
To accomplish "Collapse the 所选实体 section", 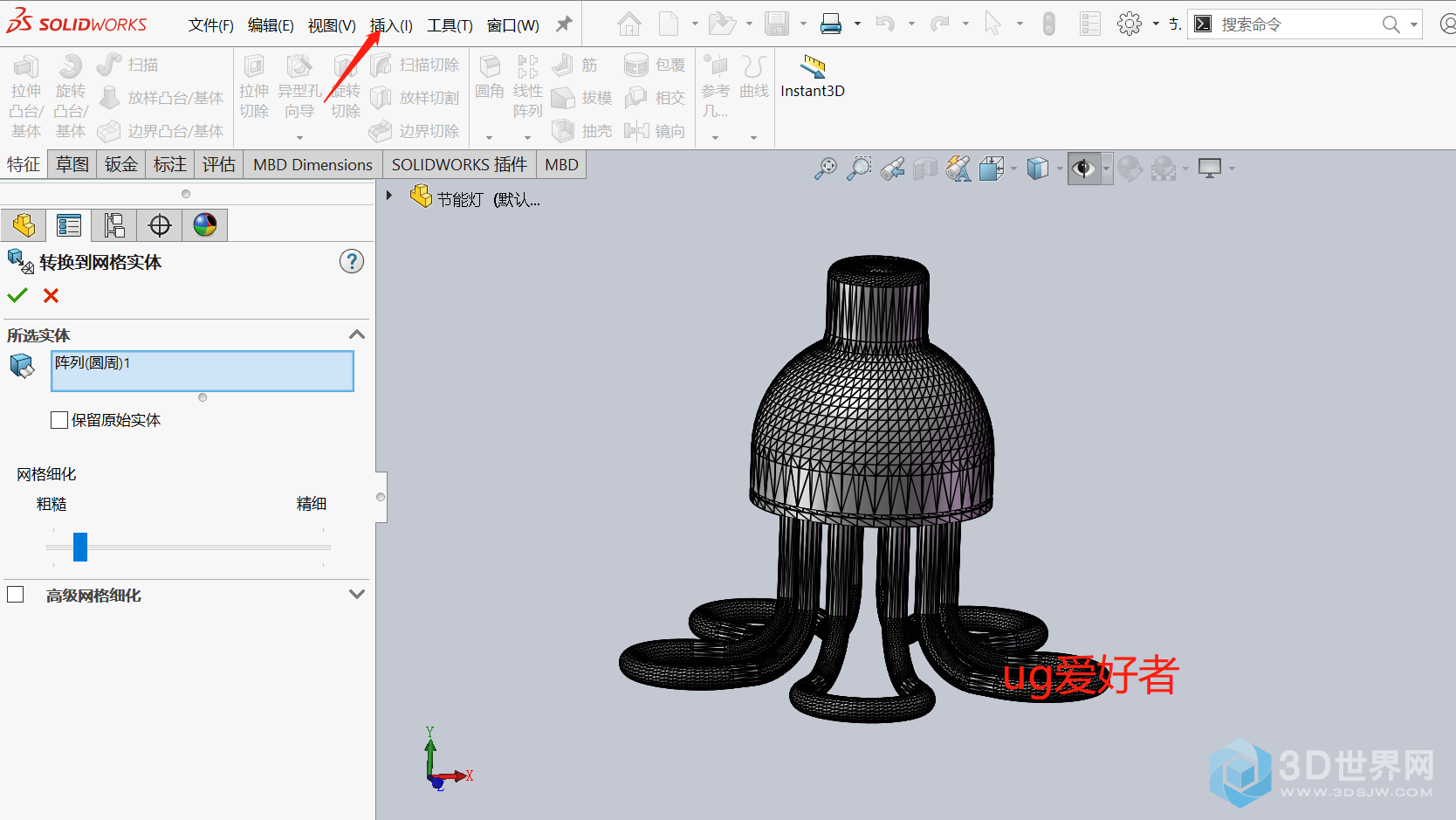I will point(356,334).
